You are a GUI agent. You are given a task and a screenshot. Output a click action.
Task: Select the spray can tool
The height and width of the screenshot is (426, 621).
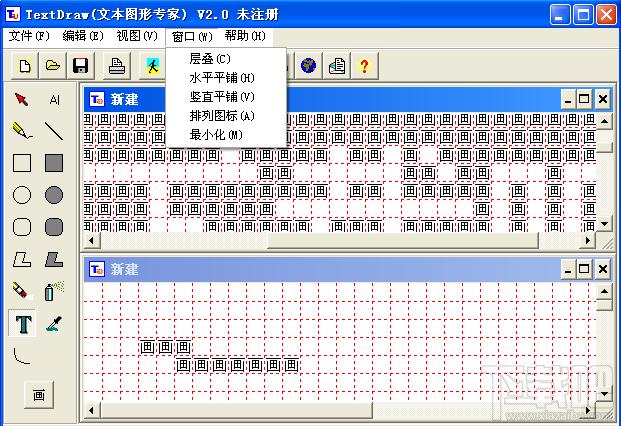[54, 291]
